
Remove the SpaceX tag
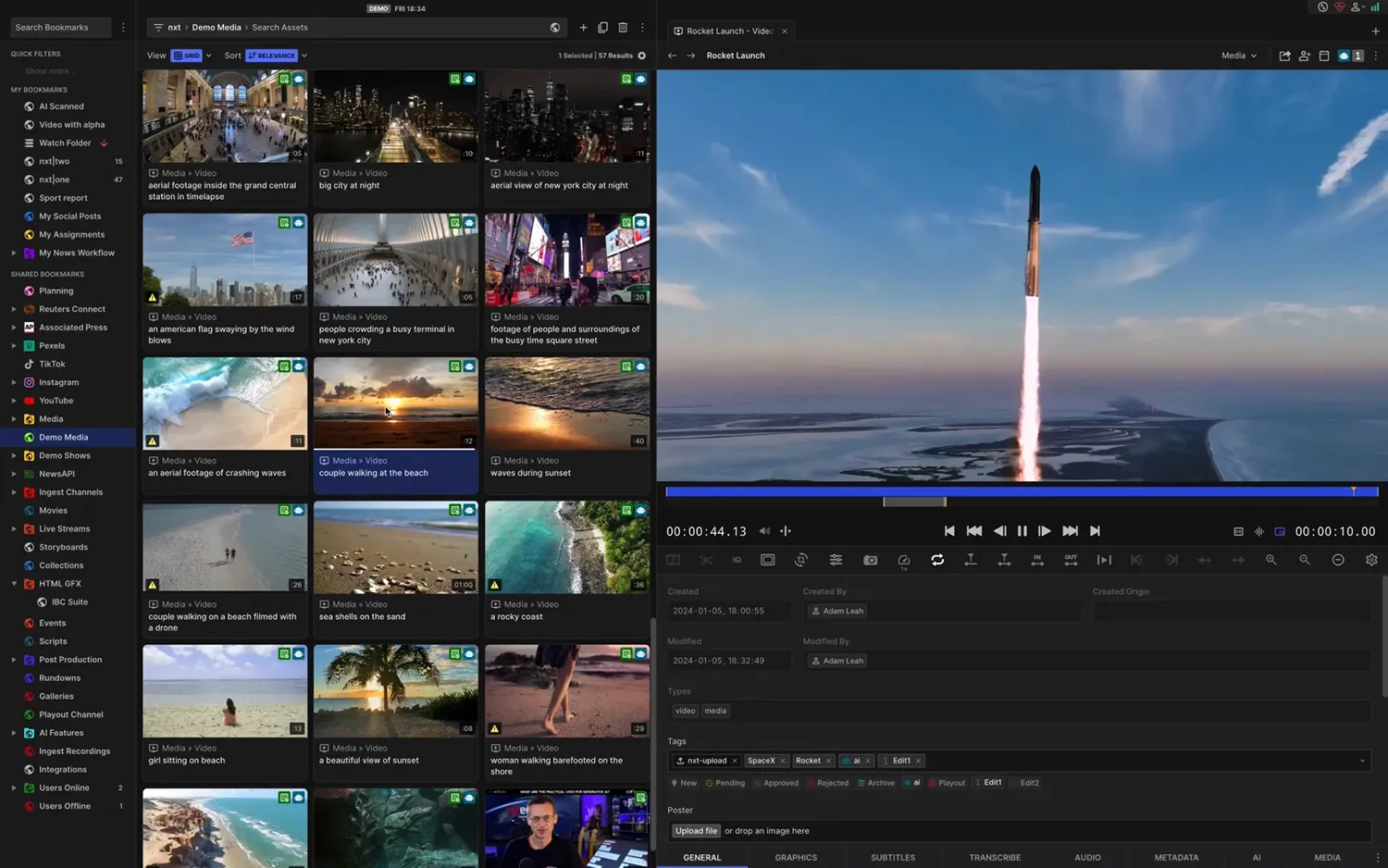pos(782,761)
